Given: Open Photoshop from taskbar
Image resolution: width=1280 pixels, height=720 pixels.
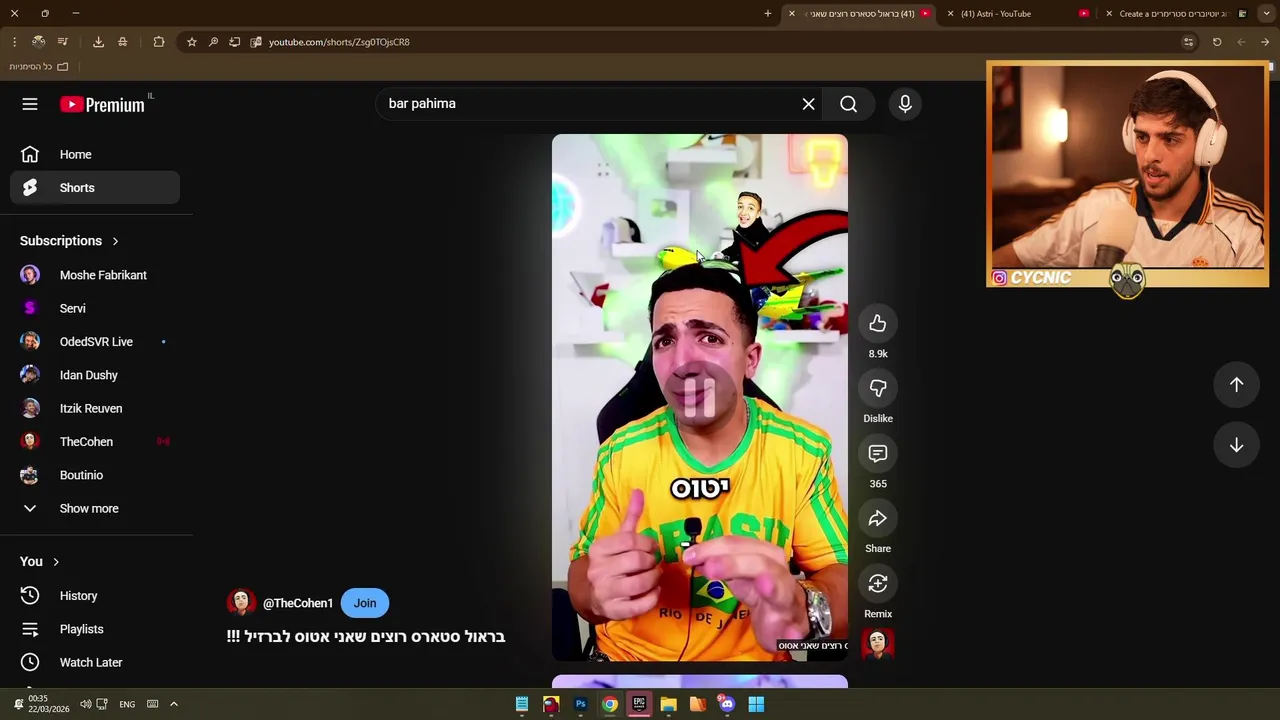Looking at the screenshot, I should [580, 704].
